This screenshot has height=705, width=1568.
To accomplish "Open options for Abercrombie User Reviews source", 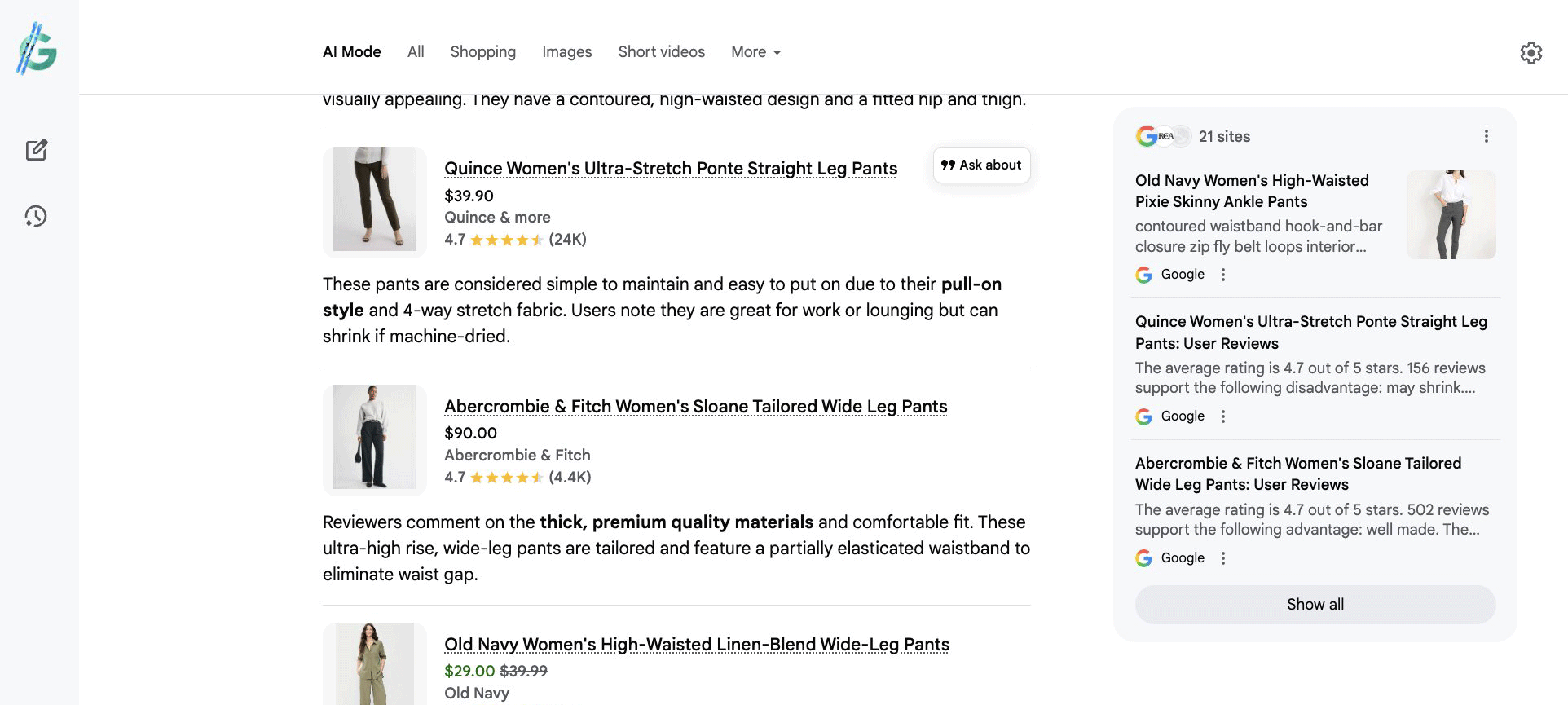I will 1222,558.
